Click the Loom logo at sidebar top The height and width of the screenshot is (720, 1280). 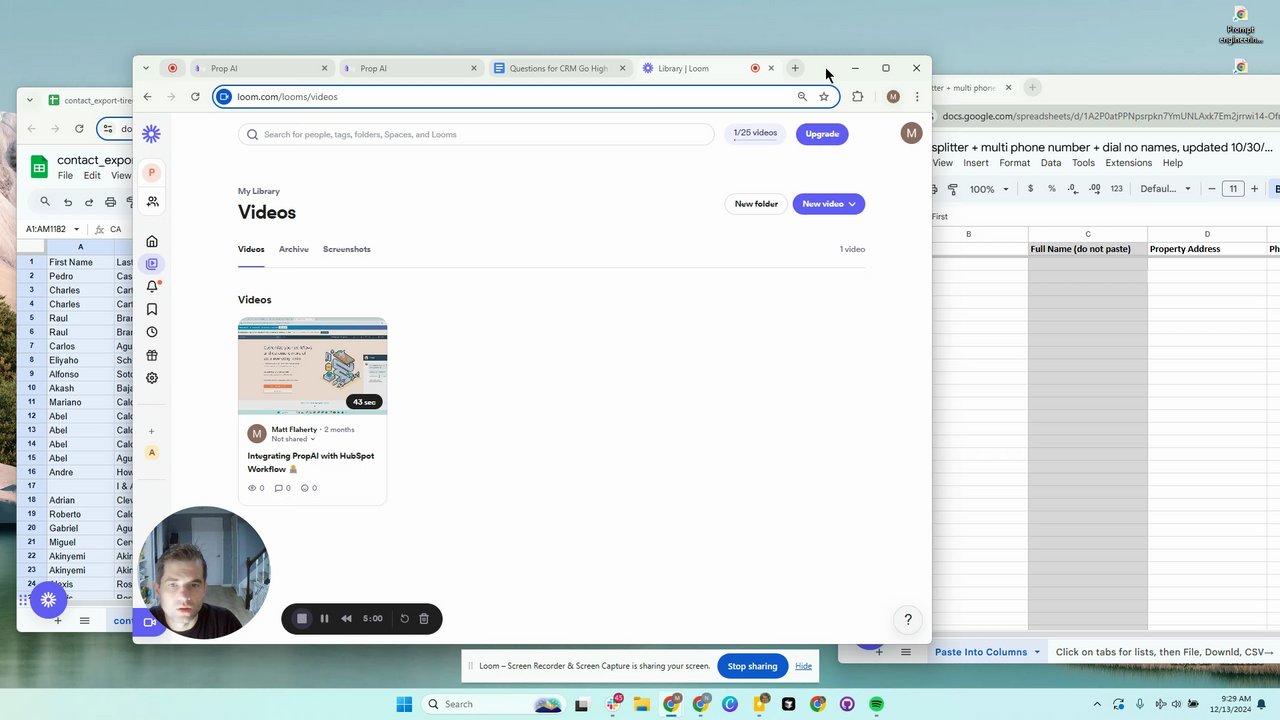(151, 134)
